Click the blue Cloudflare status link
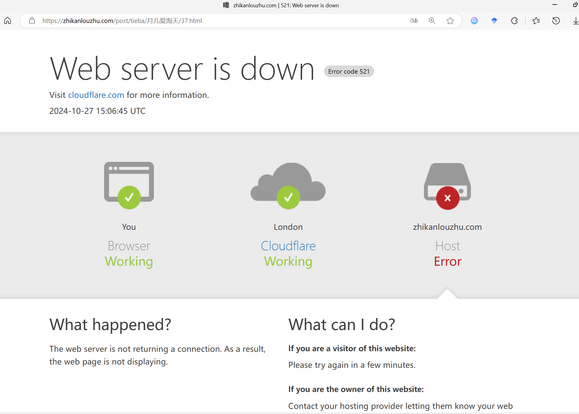The width and height of the screenshot is (579, 414). [288, 246]
